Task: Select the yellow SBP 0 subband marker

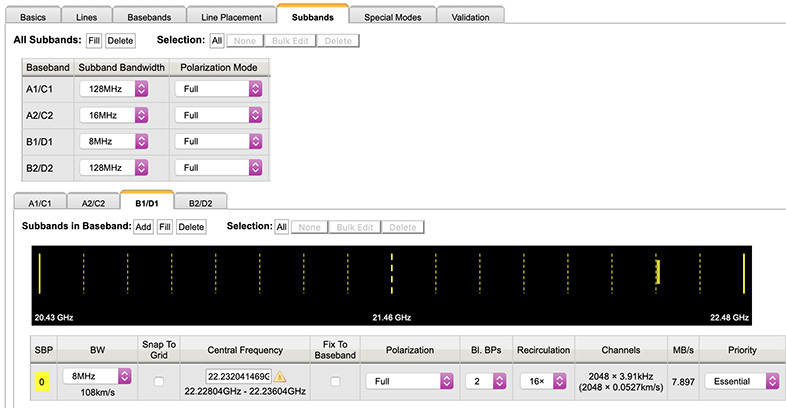Action: 40,381
